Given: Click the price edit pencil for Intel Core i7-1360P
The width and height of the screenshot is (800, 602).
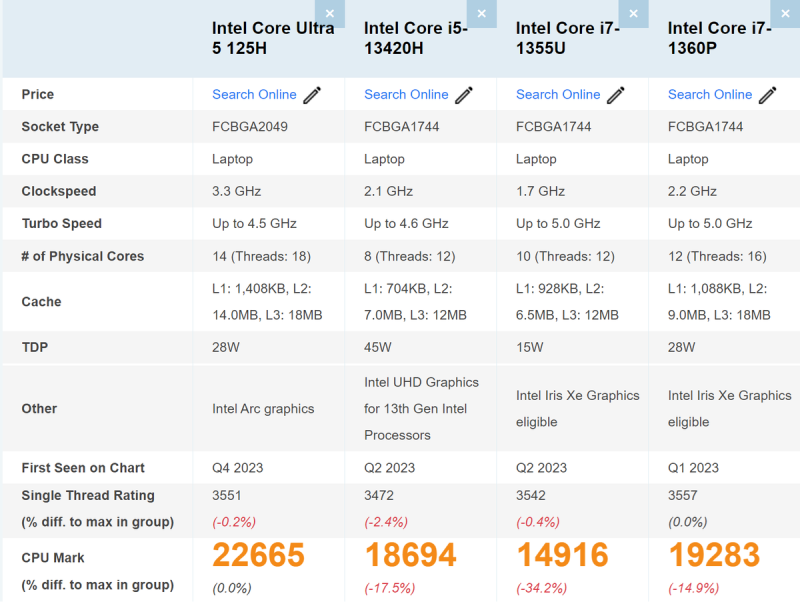Looking at the screenshot, I should [766, 94].
